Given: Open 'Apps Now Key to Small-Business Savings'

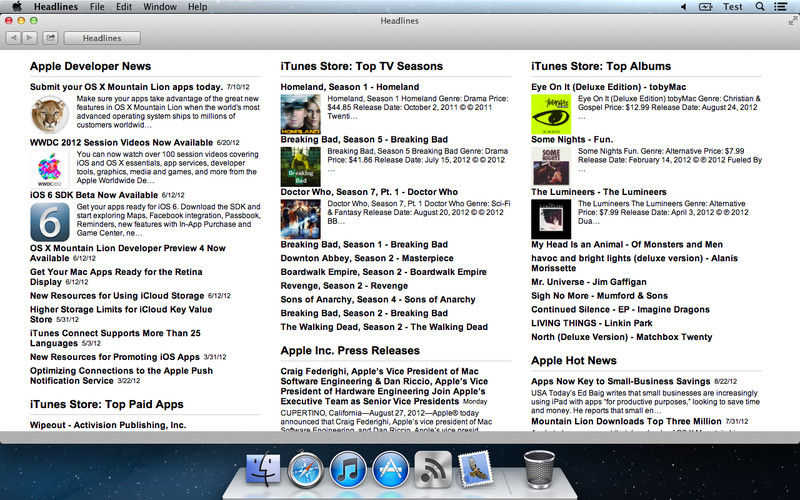Looking at the screenshot, I should 620,381.
